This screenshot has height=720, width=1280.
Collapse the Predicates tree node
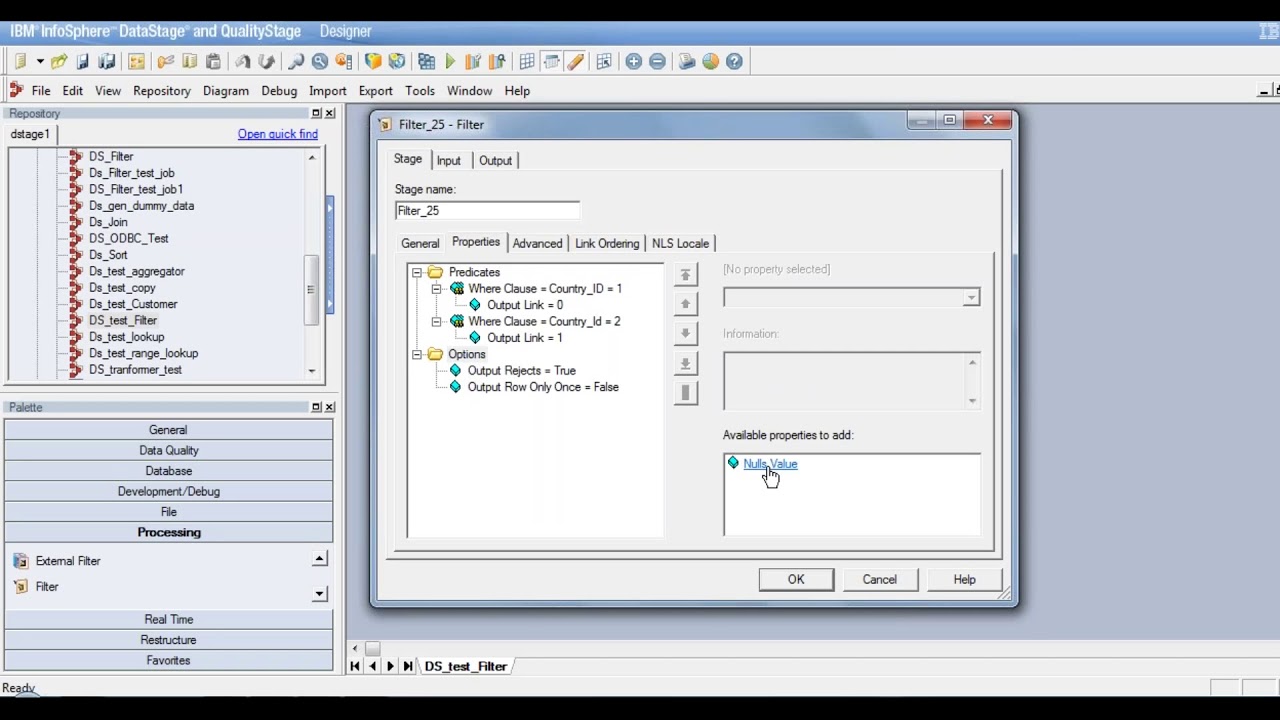[417, 272]
